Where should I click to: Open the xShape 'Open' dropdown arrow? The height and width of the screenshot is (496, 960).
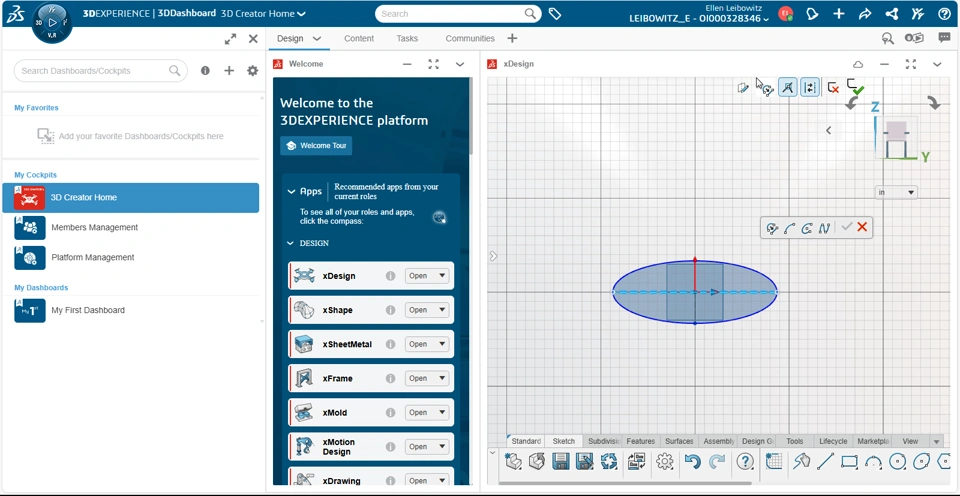pos(442,310)
